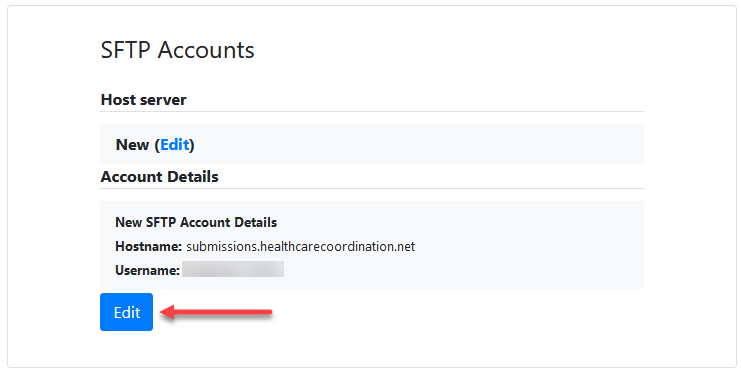Click the Host server section heading
Viewport: 741px width, 372px height.
pos(144,100)
